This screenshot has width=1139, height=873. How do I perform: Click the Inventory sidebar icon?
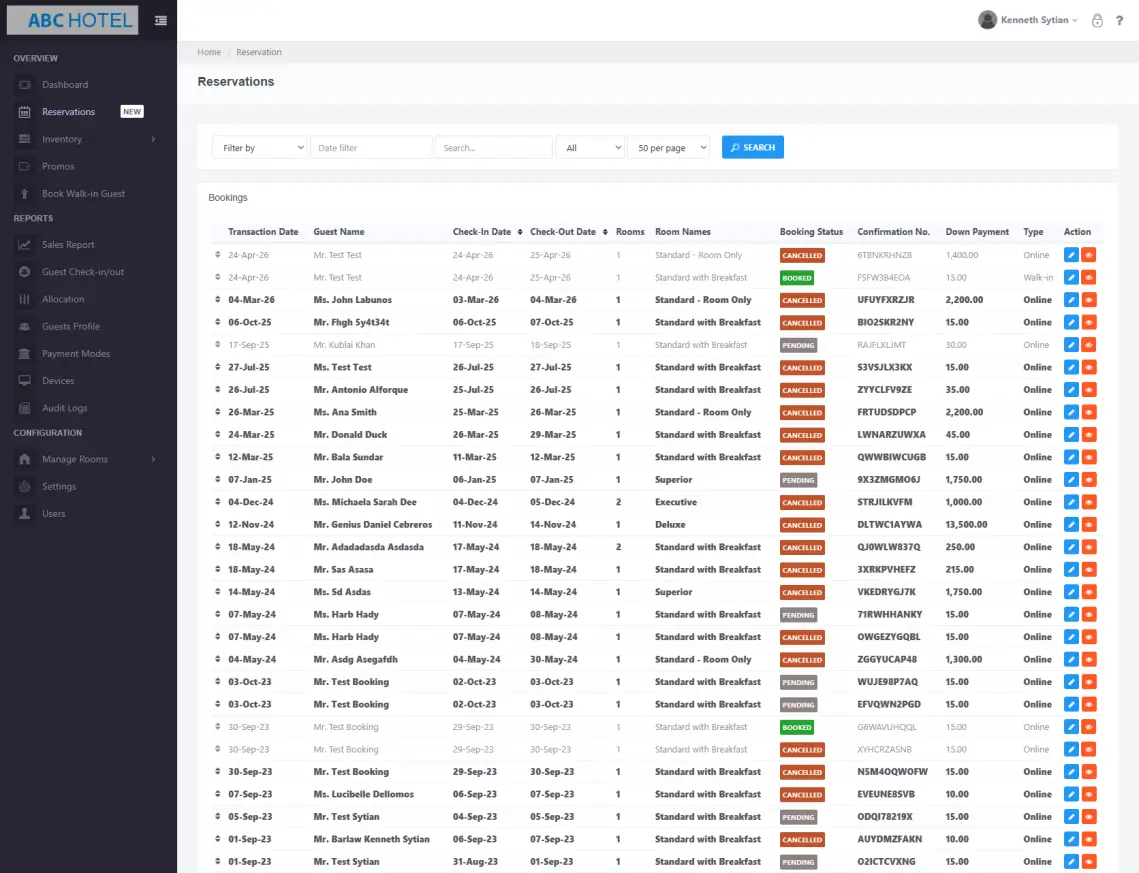[25, 139]
